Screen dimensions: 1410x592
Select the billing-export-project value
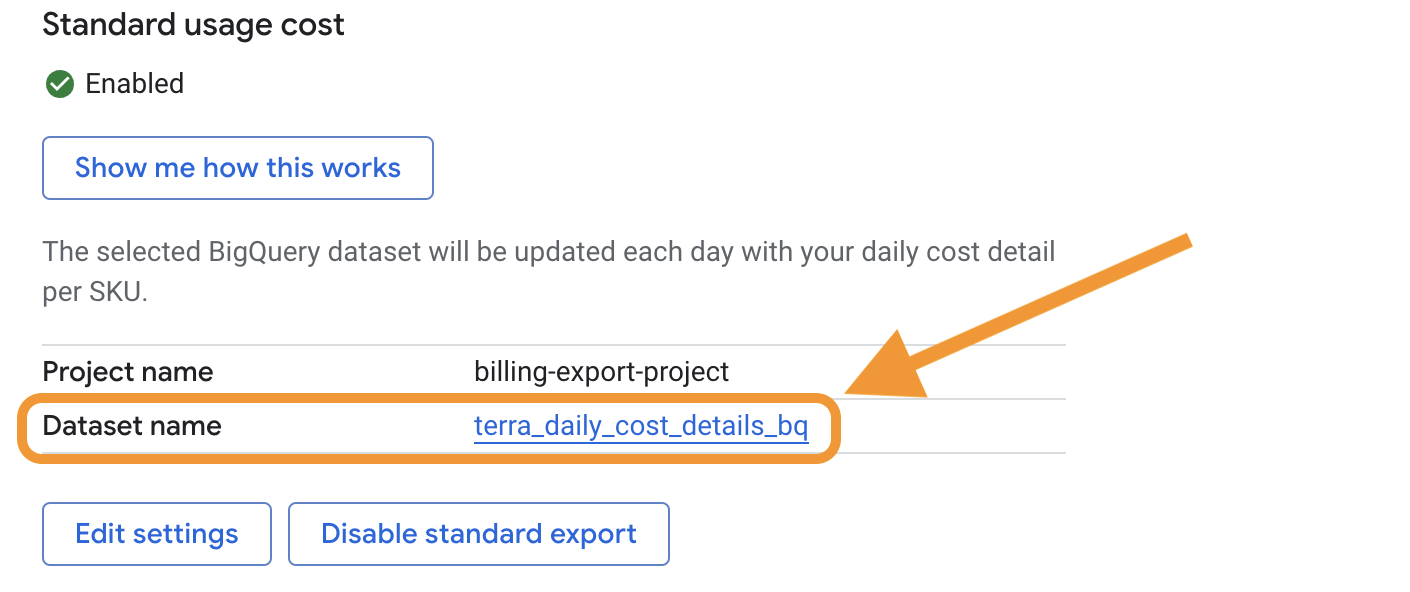click(601, 373)
